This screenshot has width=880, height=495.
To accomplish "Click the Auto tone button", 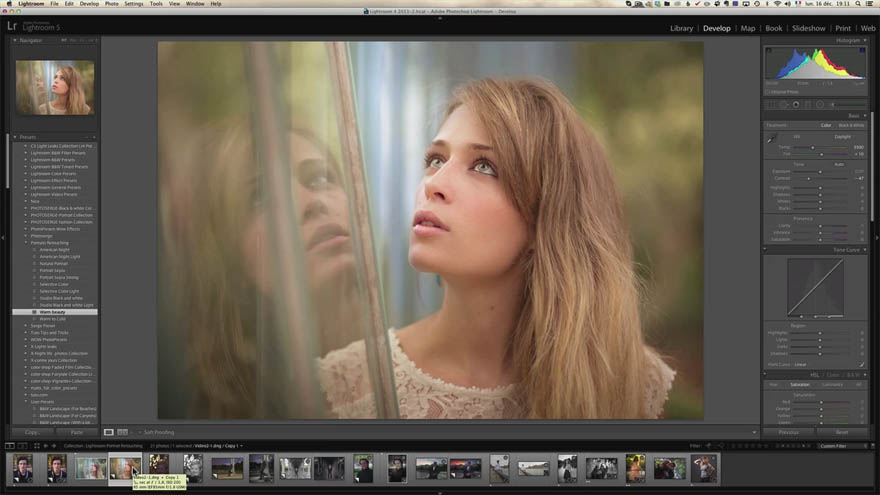I will coord(839,164).
